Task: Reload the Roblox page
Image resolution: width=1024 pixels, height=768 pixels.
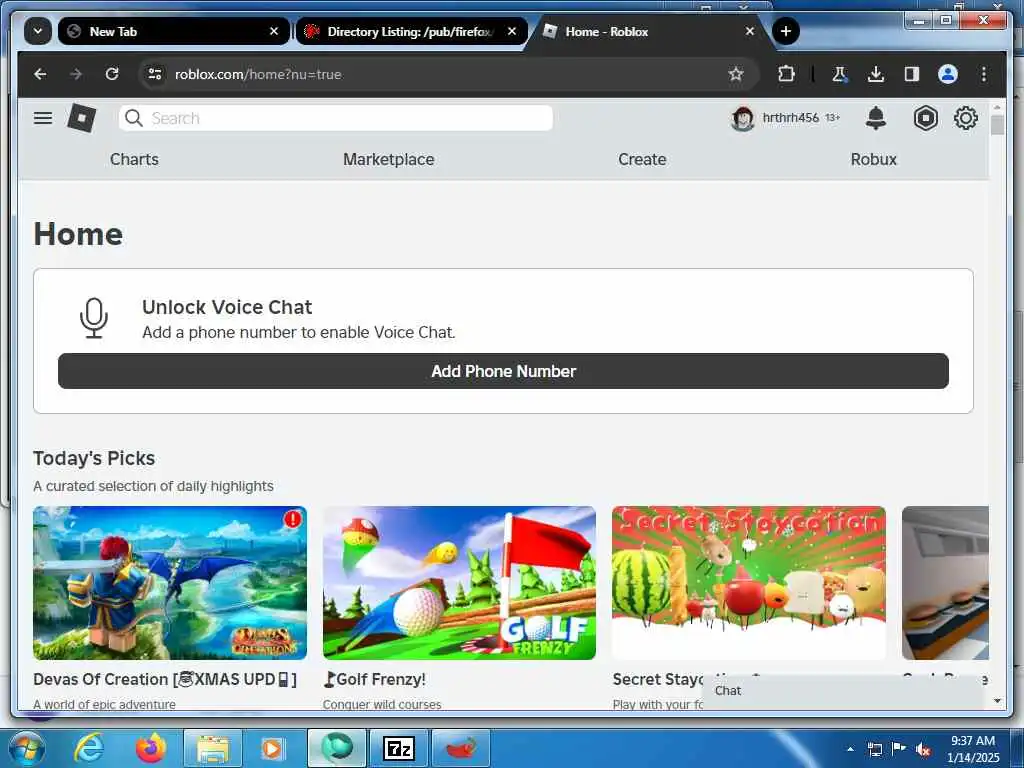Action: click(112, 74)
